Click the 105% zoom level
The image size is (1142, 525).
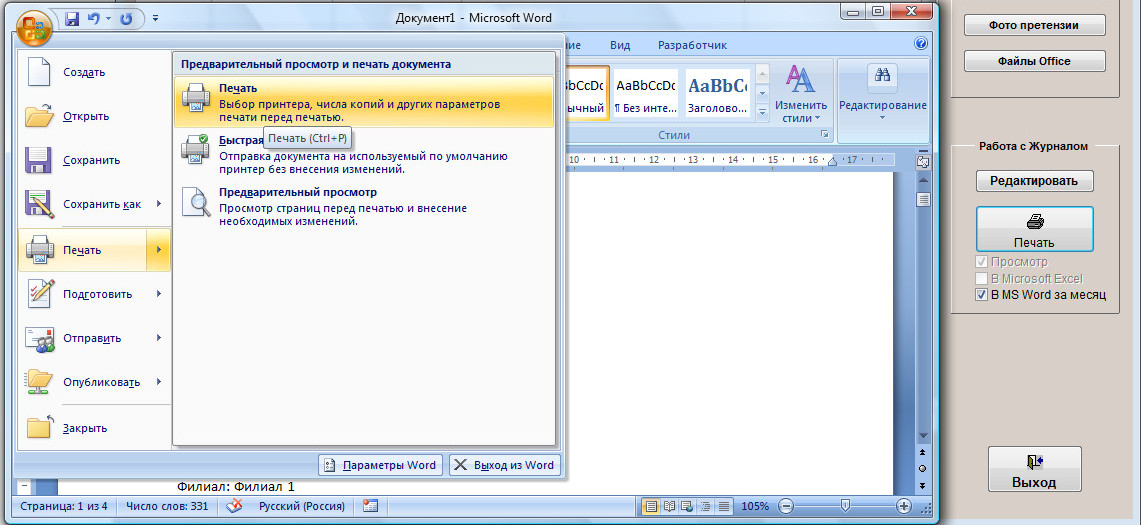click(x=755, y=506)
